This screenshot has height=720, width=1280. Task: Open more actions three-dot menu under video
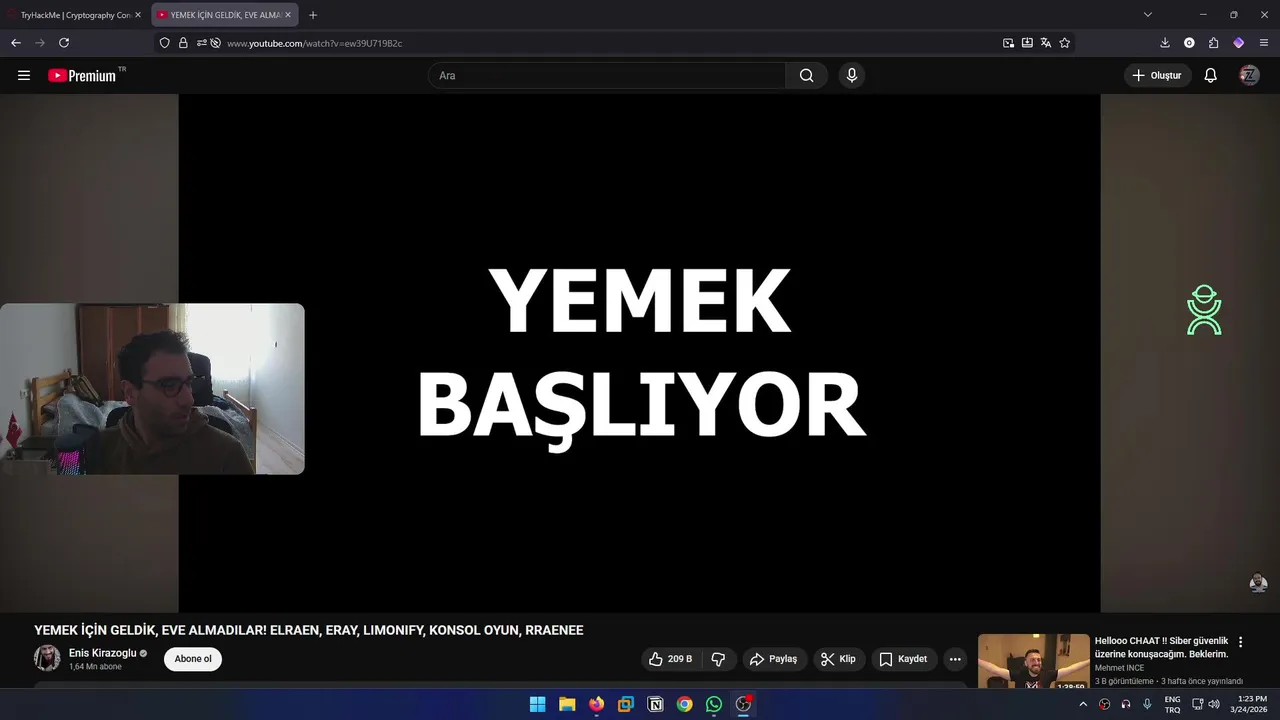955,659
